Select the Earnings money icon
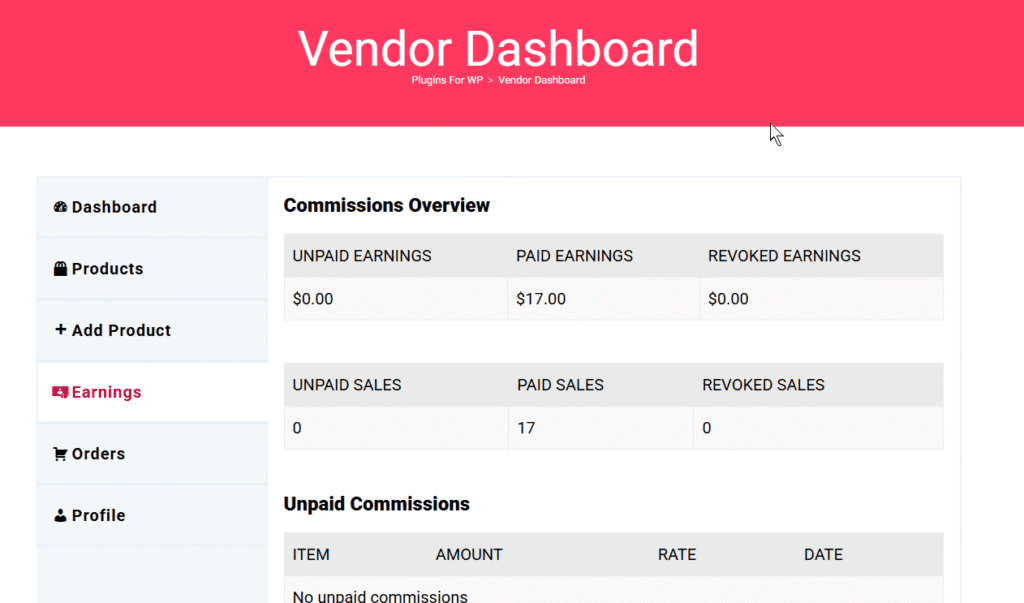Image resolution: width=1024 pixels, height=603 pixels. point(62,392)
